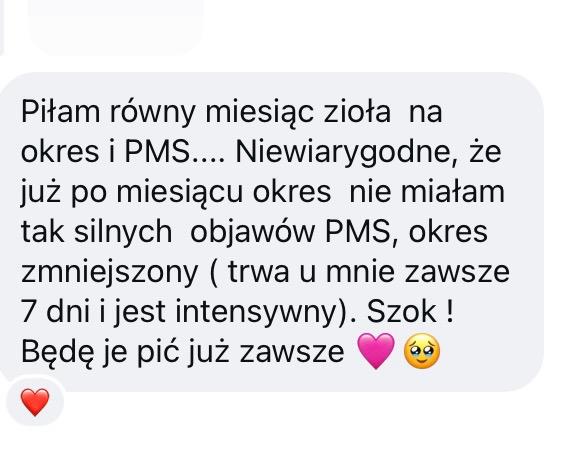Click the word "miesiącu" in third line
The width and height of the screenshot is (563, 455).
pos(180,192)
